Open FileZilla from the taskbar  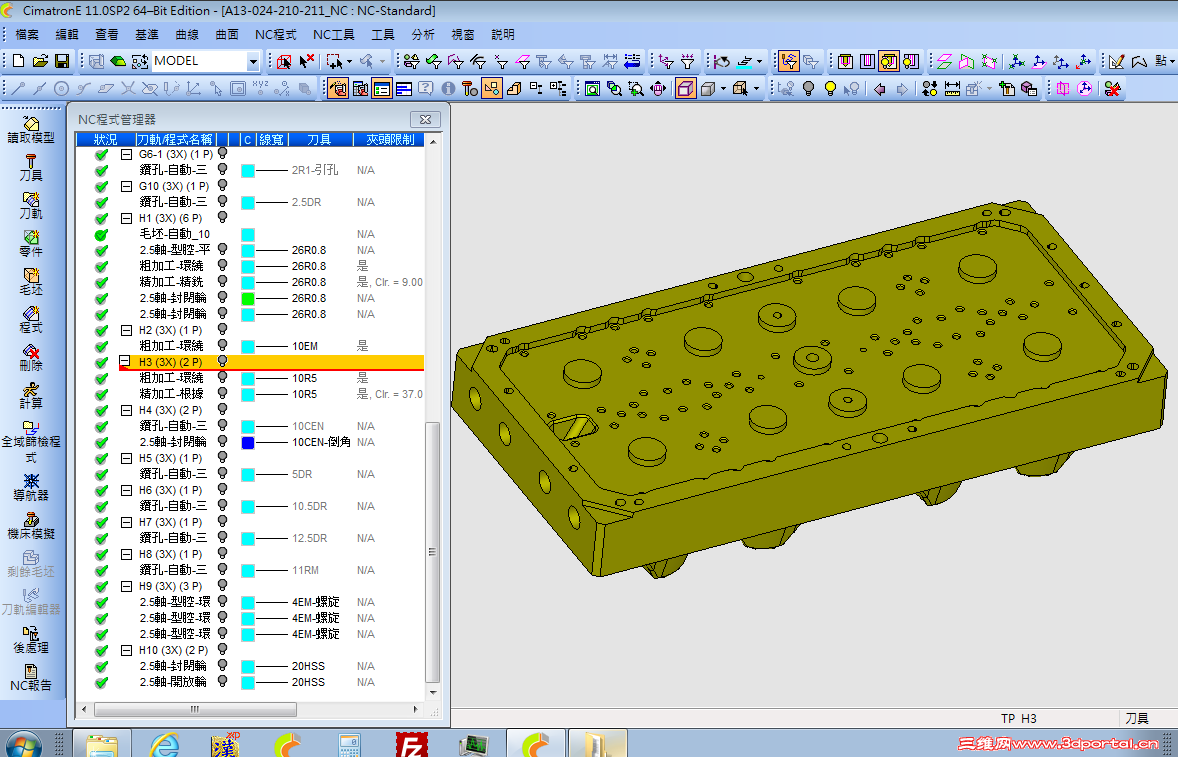[411, 746]
